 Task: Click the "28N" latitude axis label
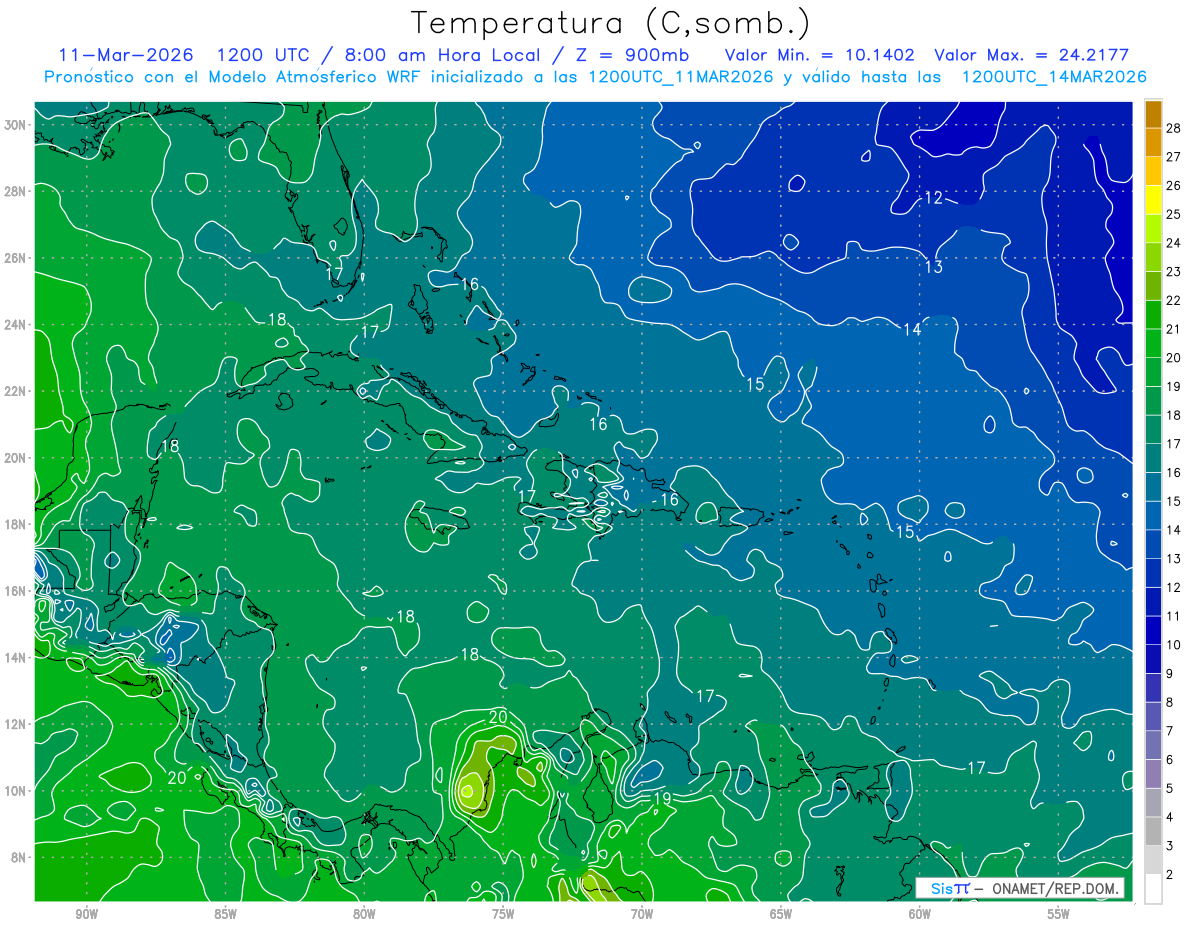pos(17,191)
